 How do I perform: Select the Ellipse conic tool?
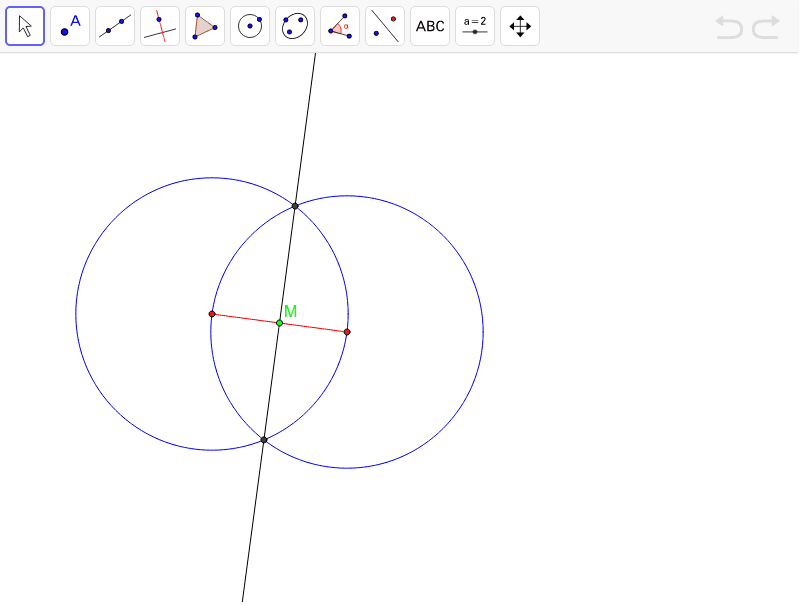pos(295,26)
